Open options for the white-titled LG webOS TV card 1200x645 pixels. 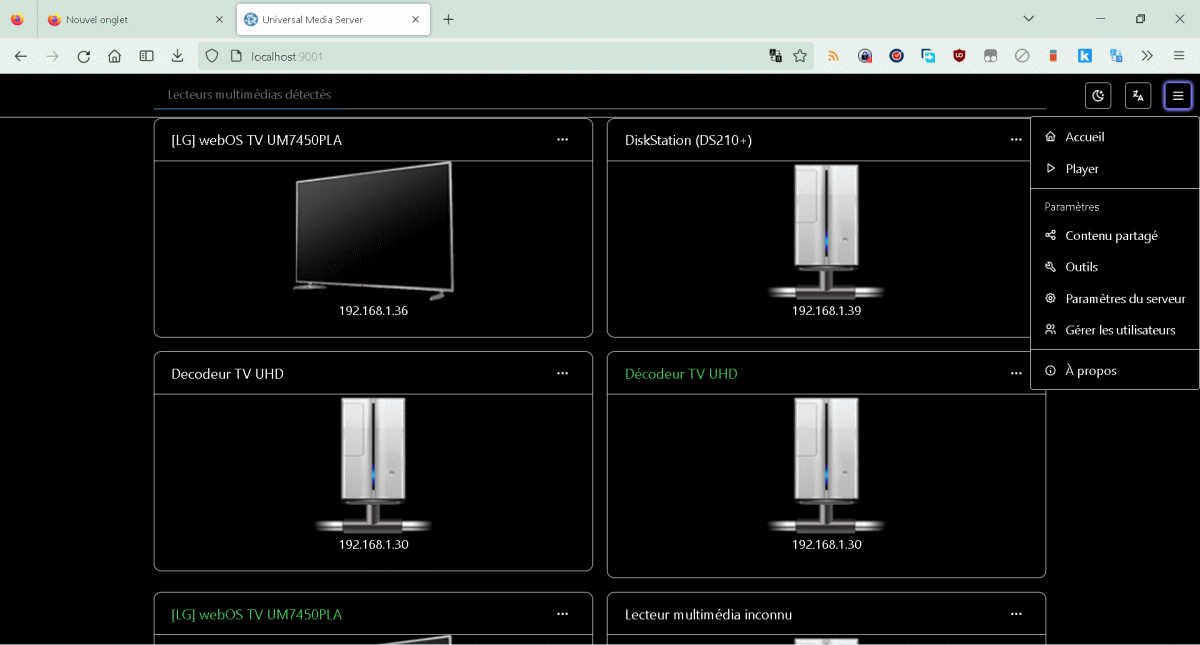pos(562,140)
